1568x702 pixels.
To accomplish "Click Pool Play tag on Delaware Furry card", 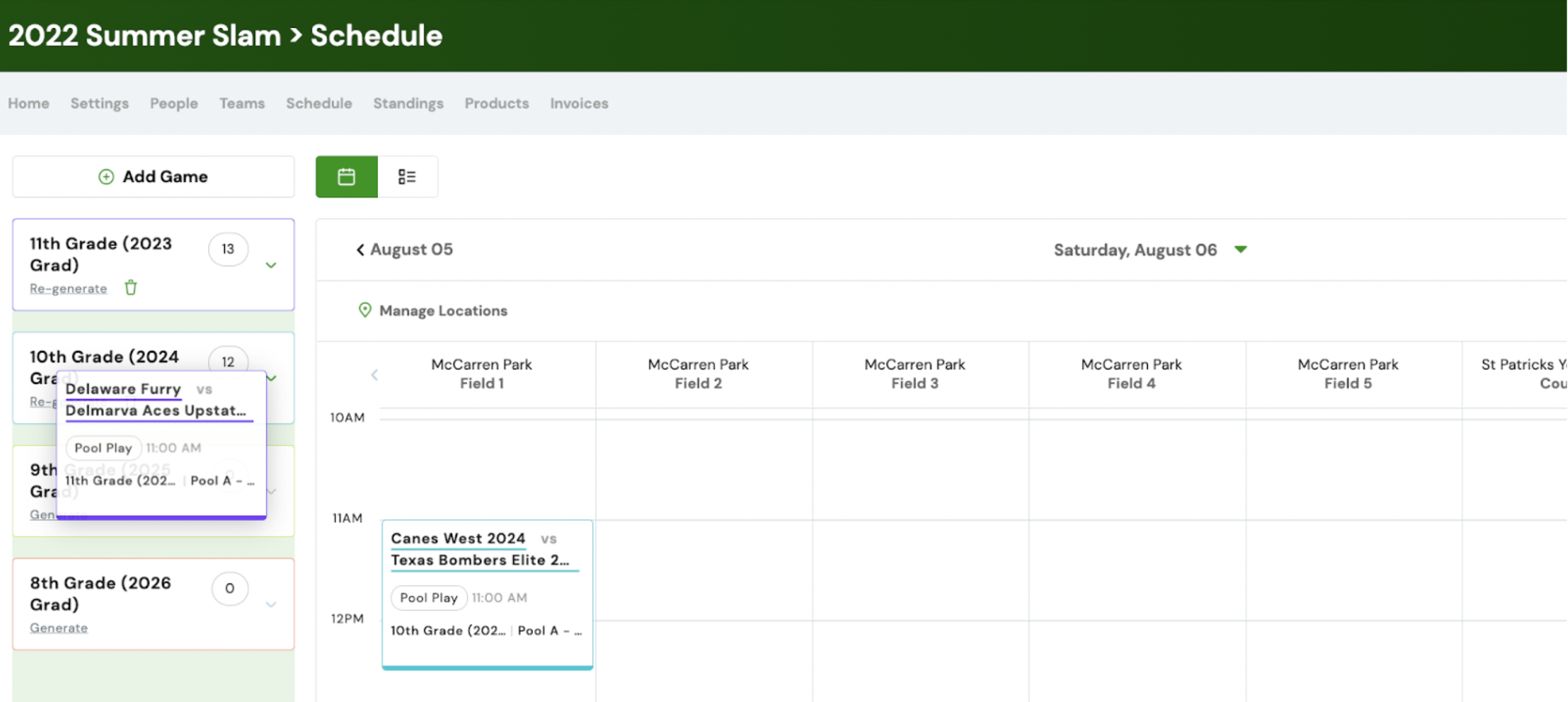I will pyautogui.click(x=103, y=448).
